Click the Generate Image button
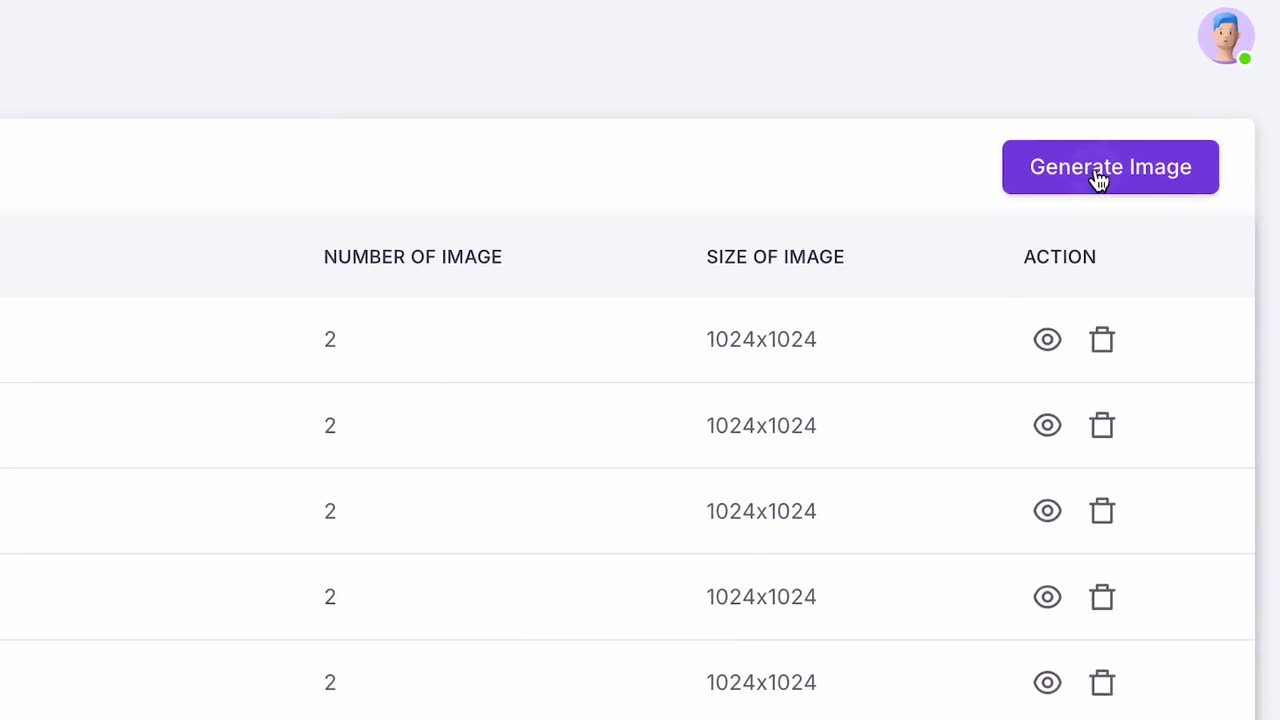This screenshot has height=720, width=1280. coord(1110,167)
